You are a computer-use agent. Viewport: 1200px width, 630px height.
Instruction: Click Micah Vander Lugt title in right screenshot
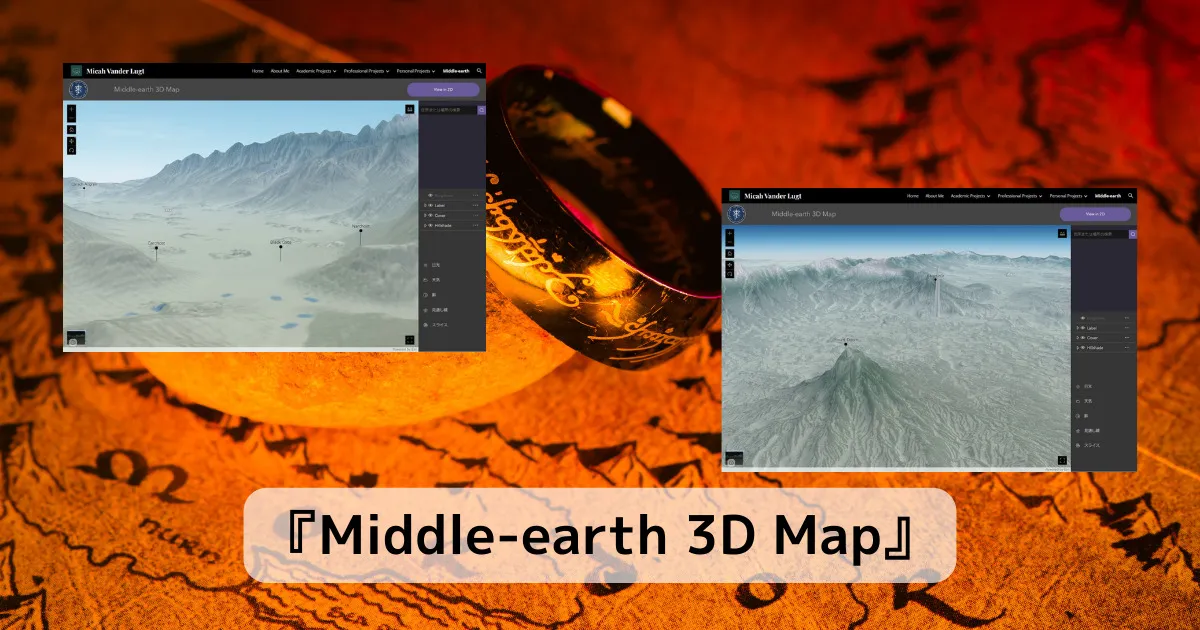[772, 196]
